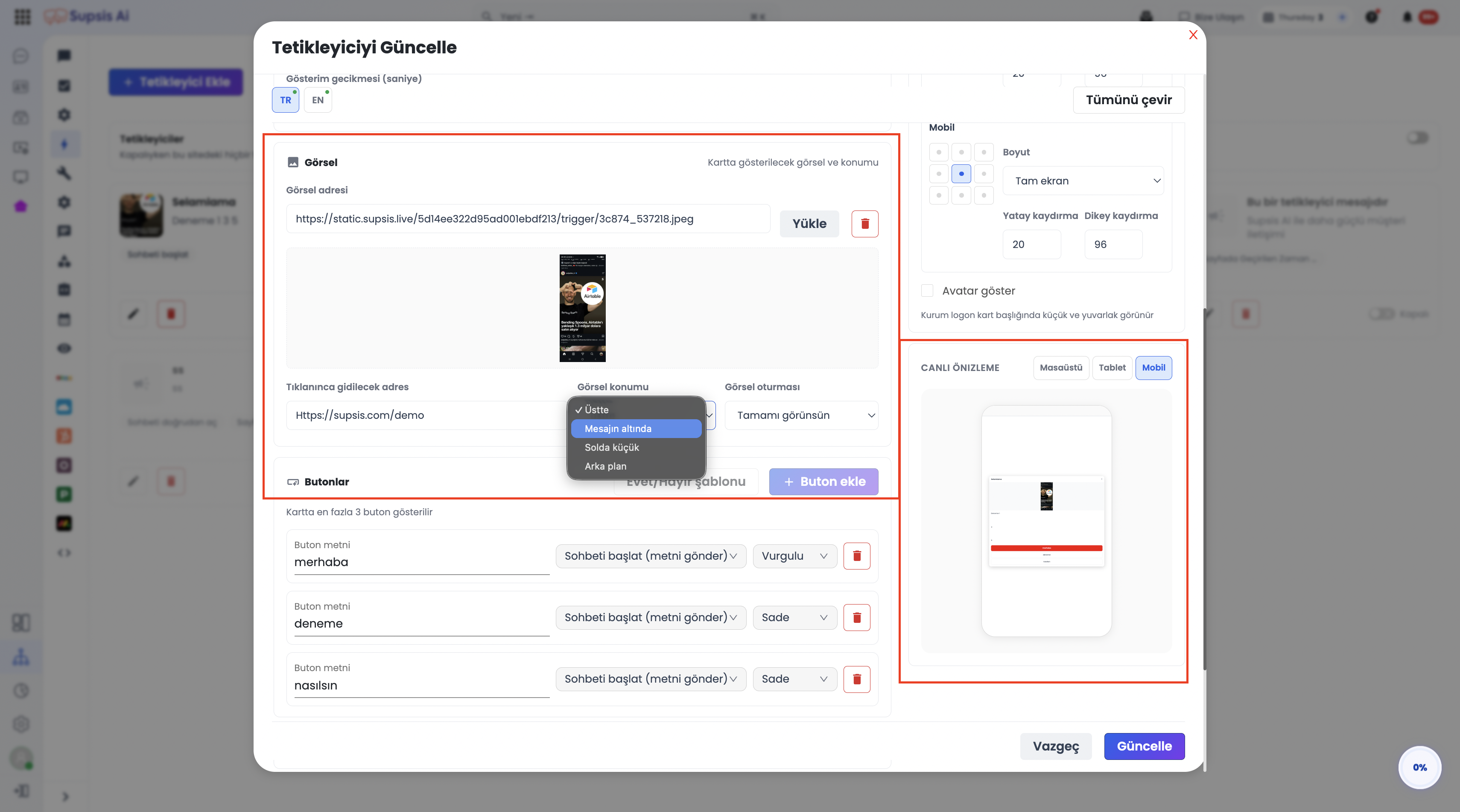This screenshot has width=1460, height=812.
Task: Click Vazgeç to cancel
Action: tap(1056, 746)
